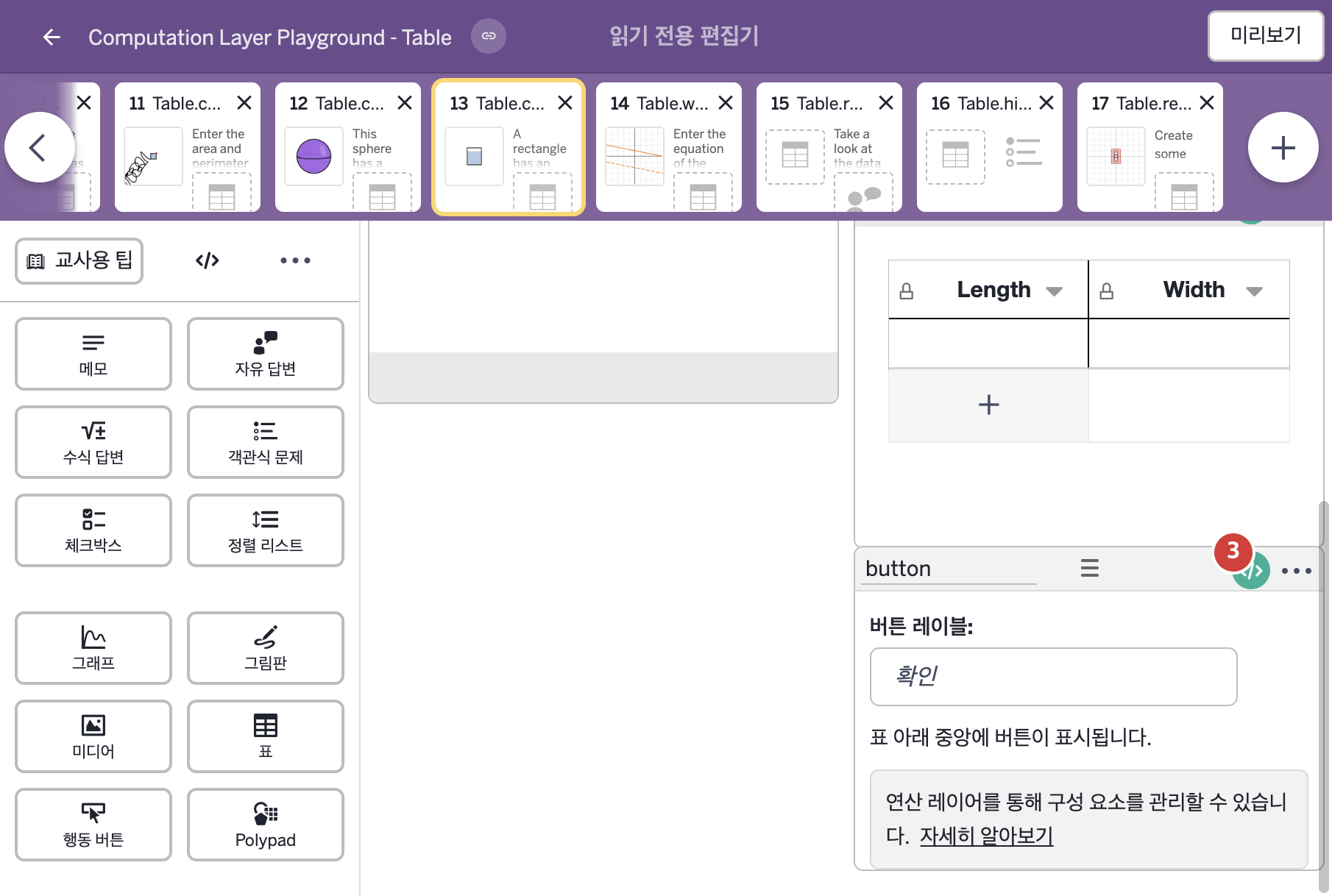Open screen more options ellipsis

tap(295, 260)
